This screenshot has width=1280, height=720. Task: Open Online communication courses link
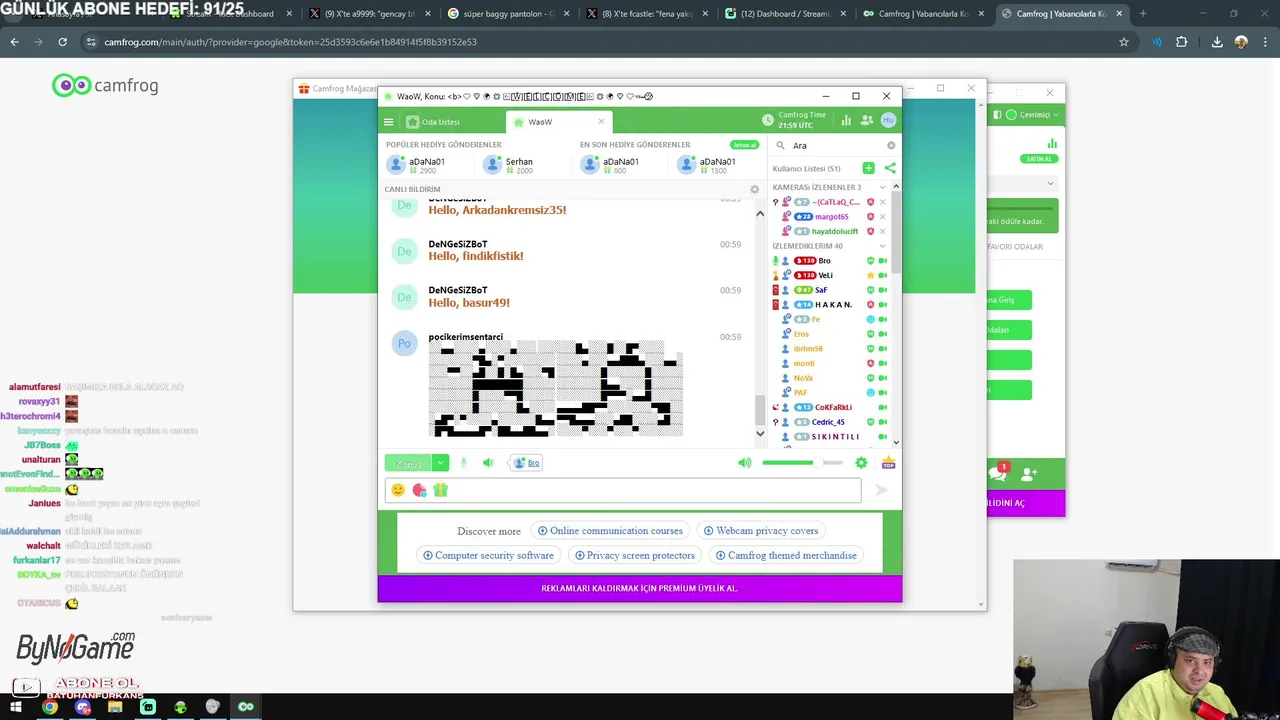[610, 531]
